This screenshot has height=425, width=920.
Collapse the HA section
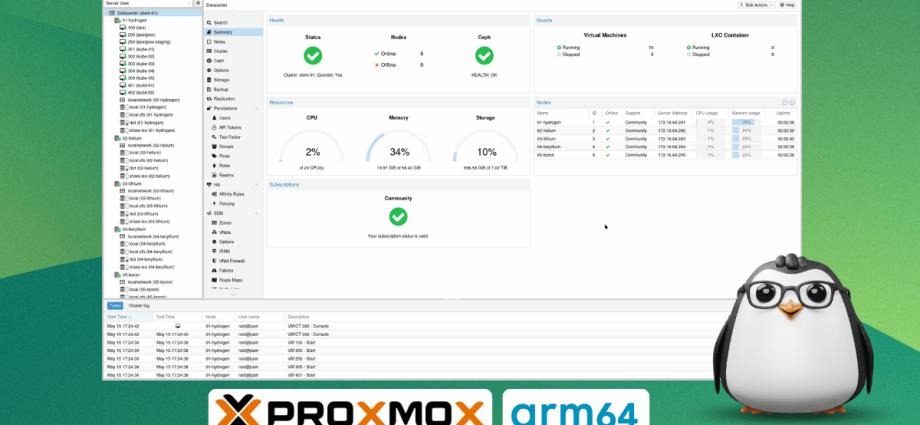256,184
